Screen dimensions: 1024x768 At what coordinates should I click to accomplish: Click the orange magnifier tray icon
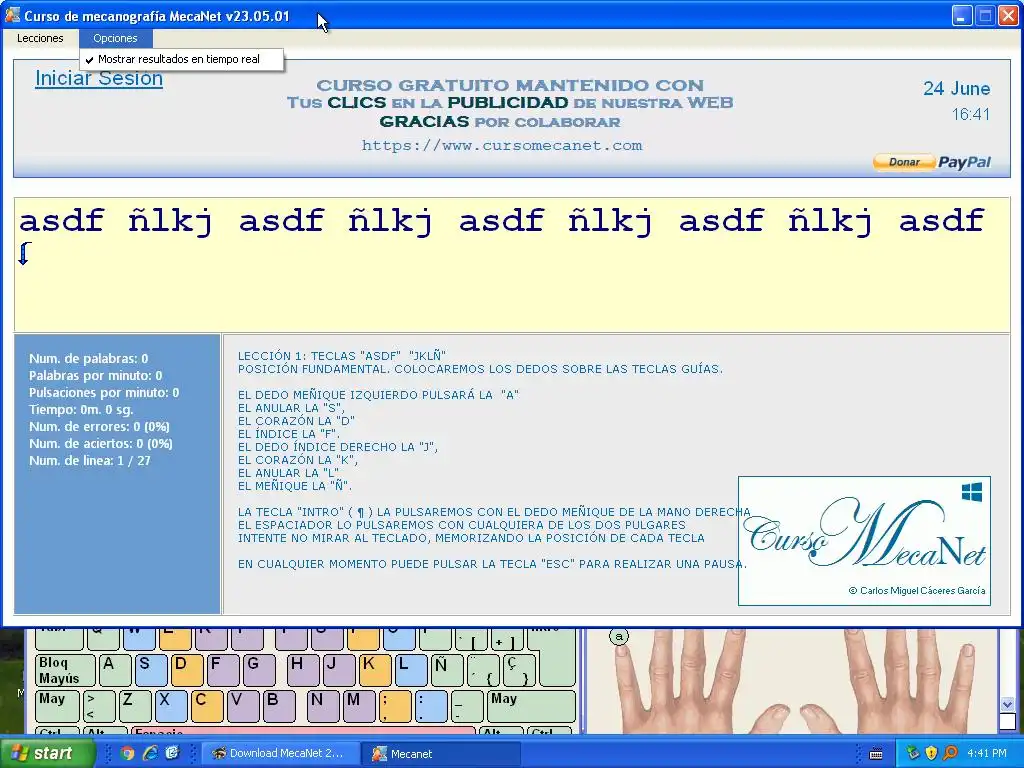[950, 753]
